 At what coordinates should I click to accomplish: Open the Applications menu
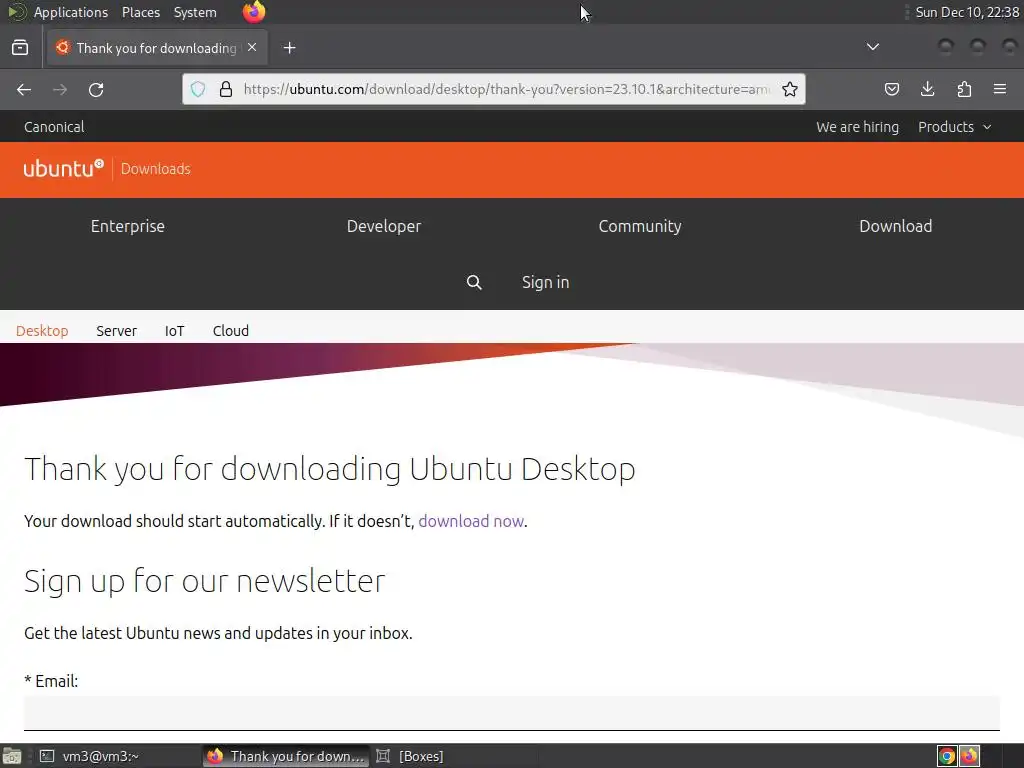pyautogui.click(x=71, y=12)
